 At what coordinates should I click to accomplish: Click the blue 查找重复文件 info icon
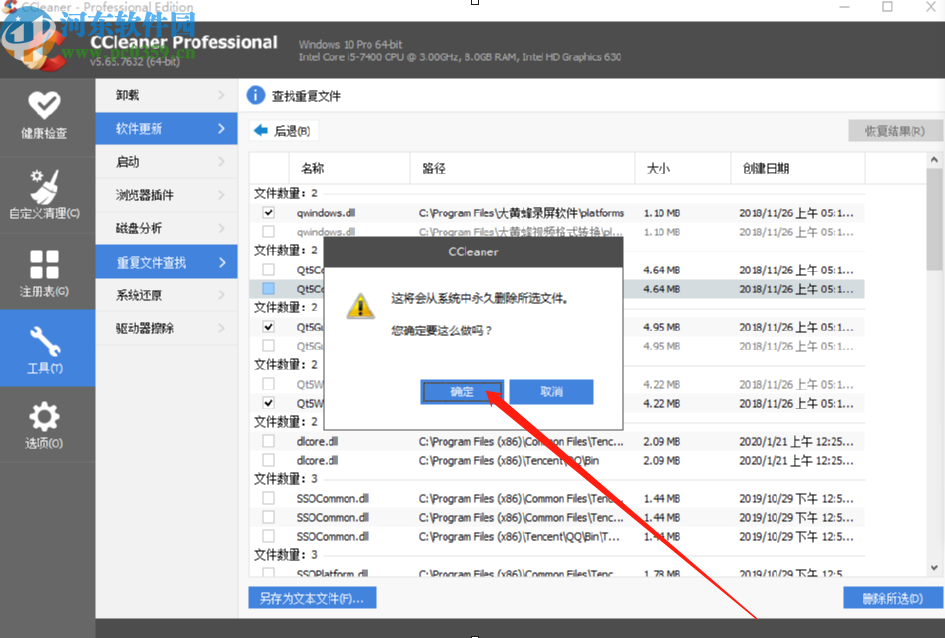coord(257,95)
